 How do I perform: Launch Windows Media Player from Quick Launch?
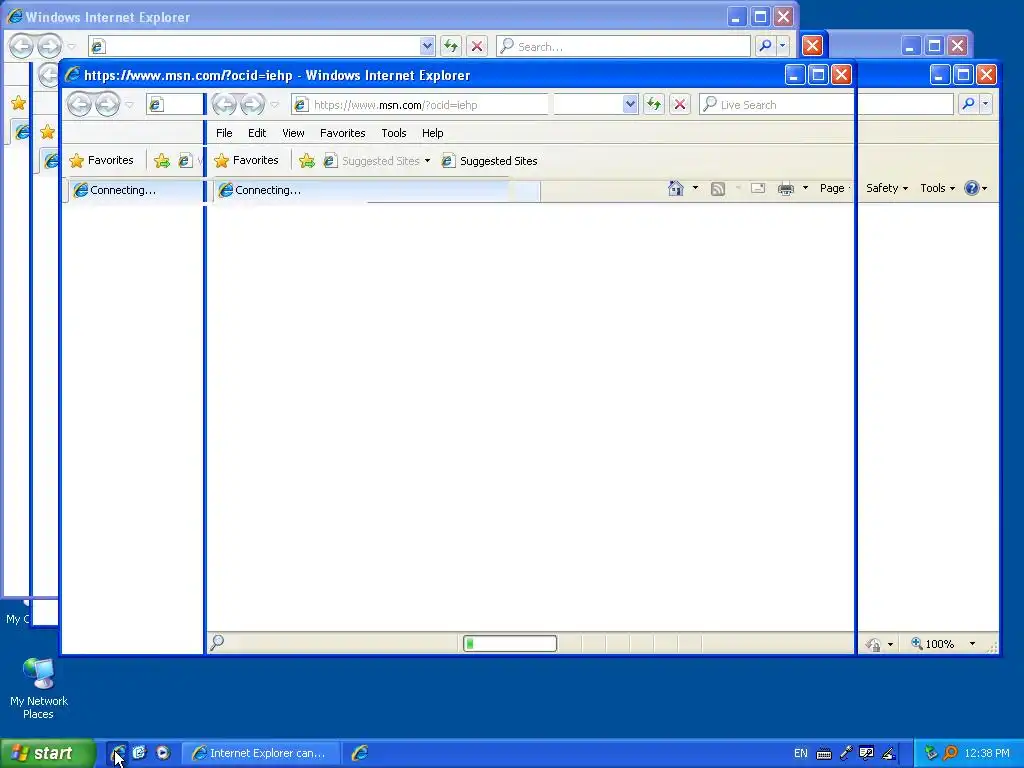click(163, 753)
